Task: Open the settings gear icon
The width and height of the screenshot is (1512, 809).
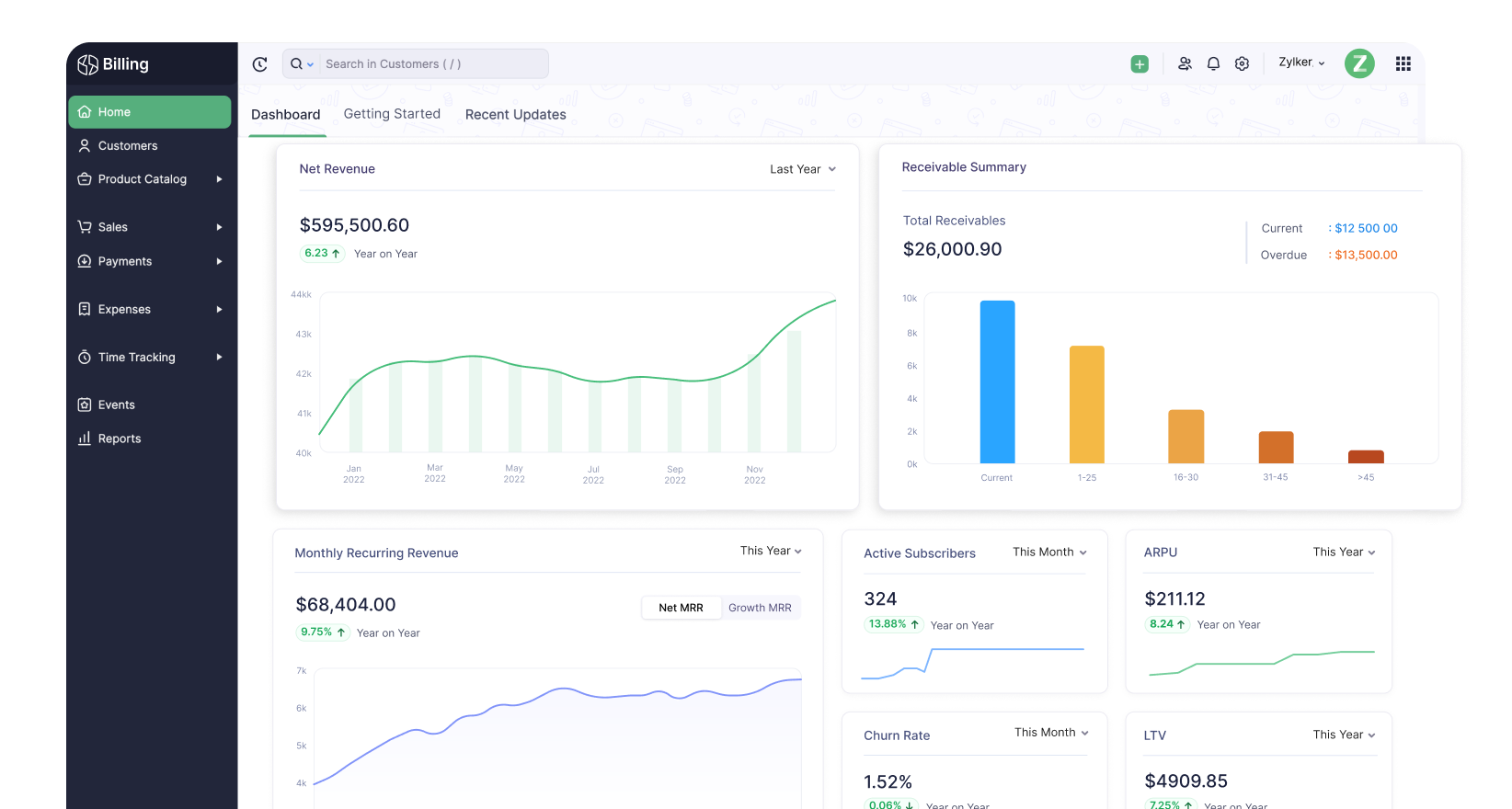Action: tap(1242, 64)
